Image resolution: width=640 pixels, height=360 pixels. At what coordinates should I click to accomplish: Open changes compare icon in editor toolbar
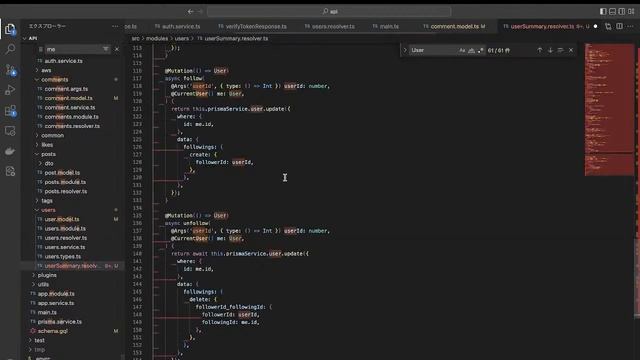click(608, 26)
